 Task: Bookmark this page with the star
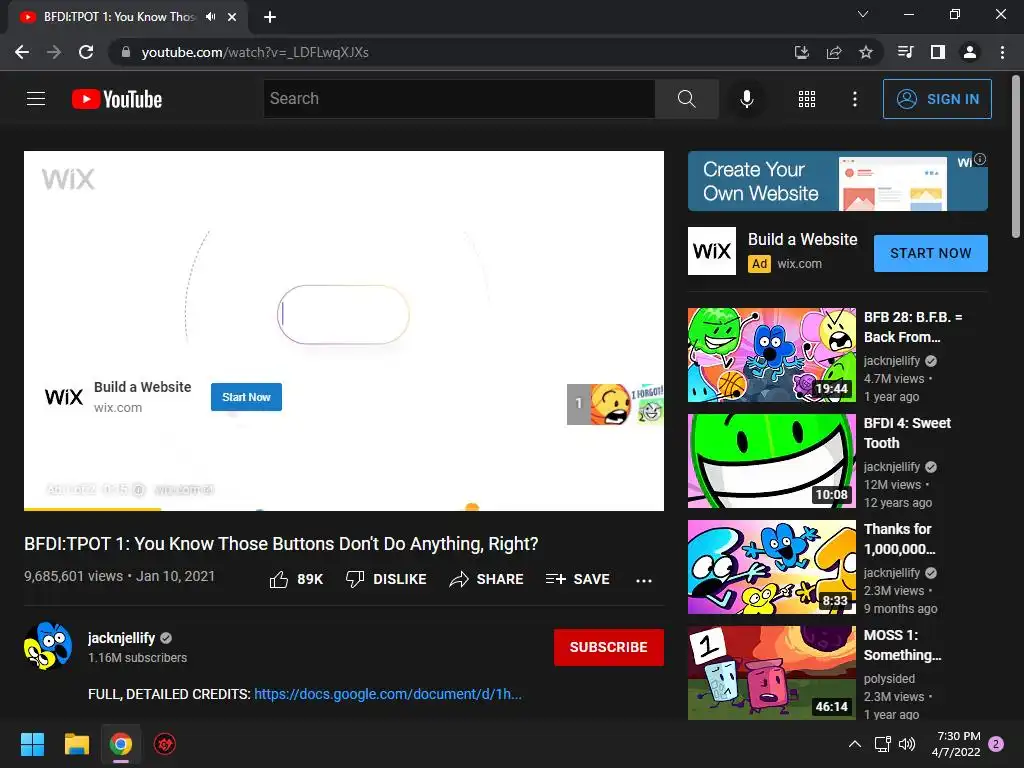pos(866,52)
